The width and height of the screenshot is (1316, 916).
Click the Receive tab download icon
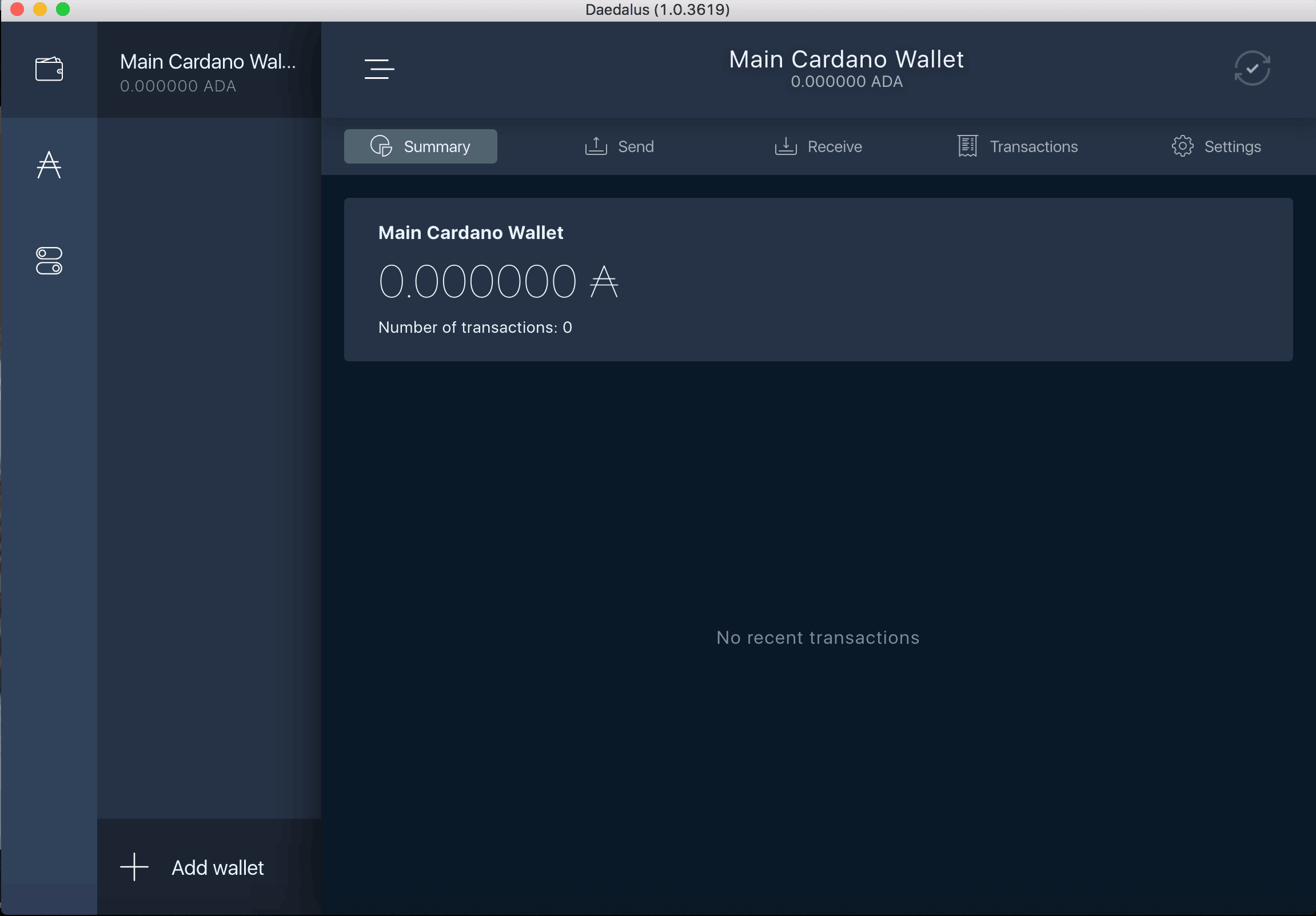tap(785, 146)
